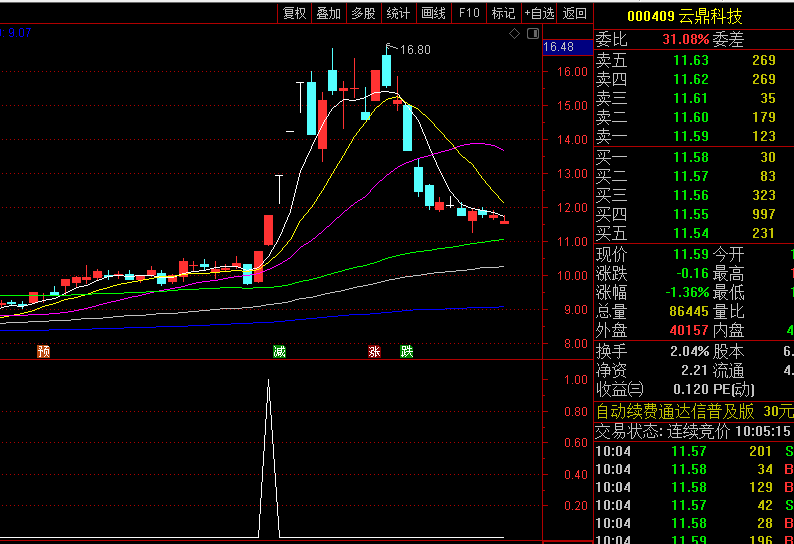Image resolution: width=794 pixels, height=544 pixels.
Task: Open the 统计 statistics menu
Action: coord(399,13)
